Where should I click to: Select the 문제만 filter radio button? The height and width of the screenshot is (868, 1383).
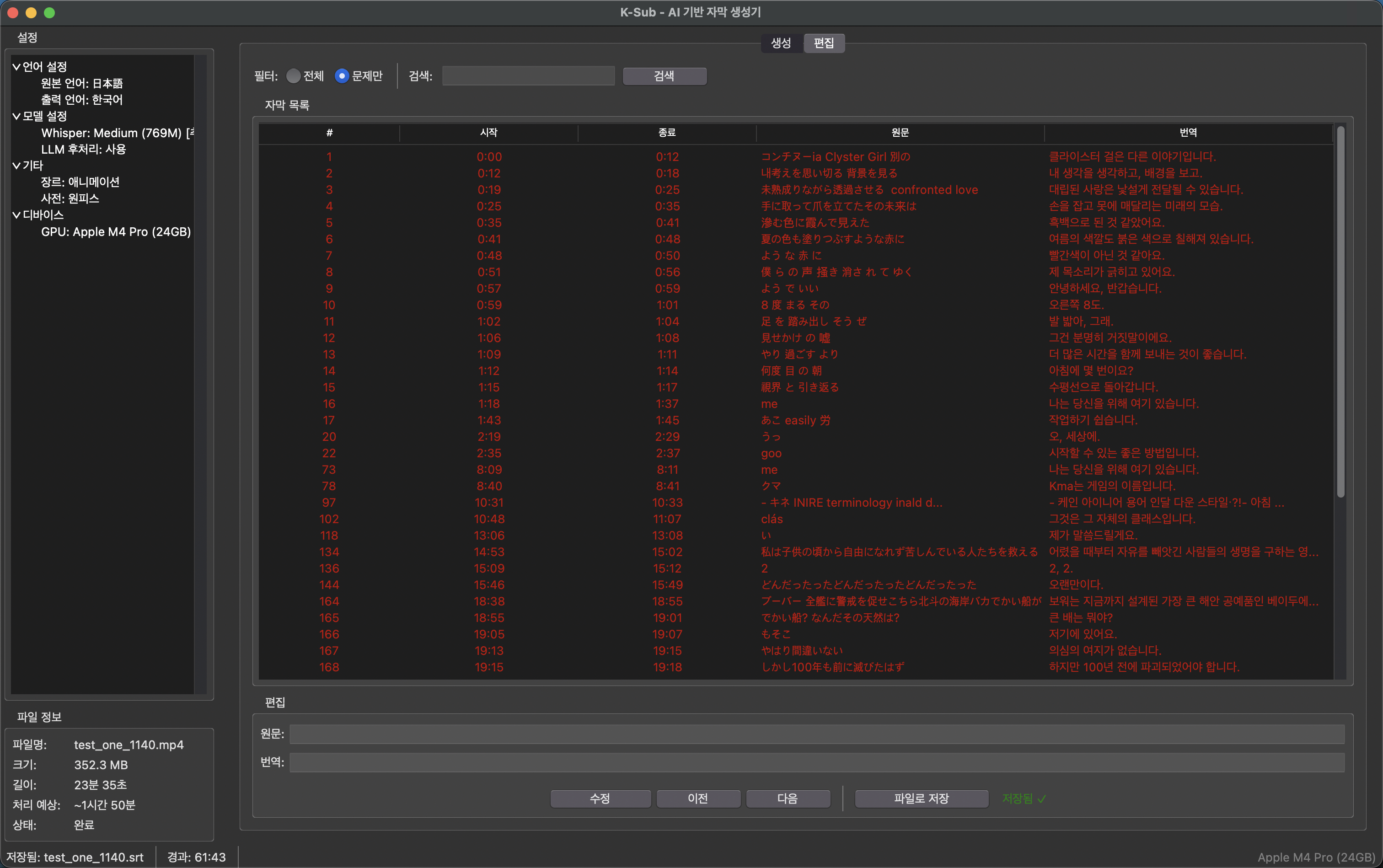pos(342,76)
